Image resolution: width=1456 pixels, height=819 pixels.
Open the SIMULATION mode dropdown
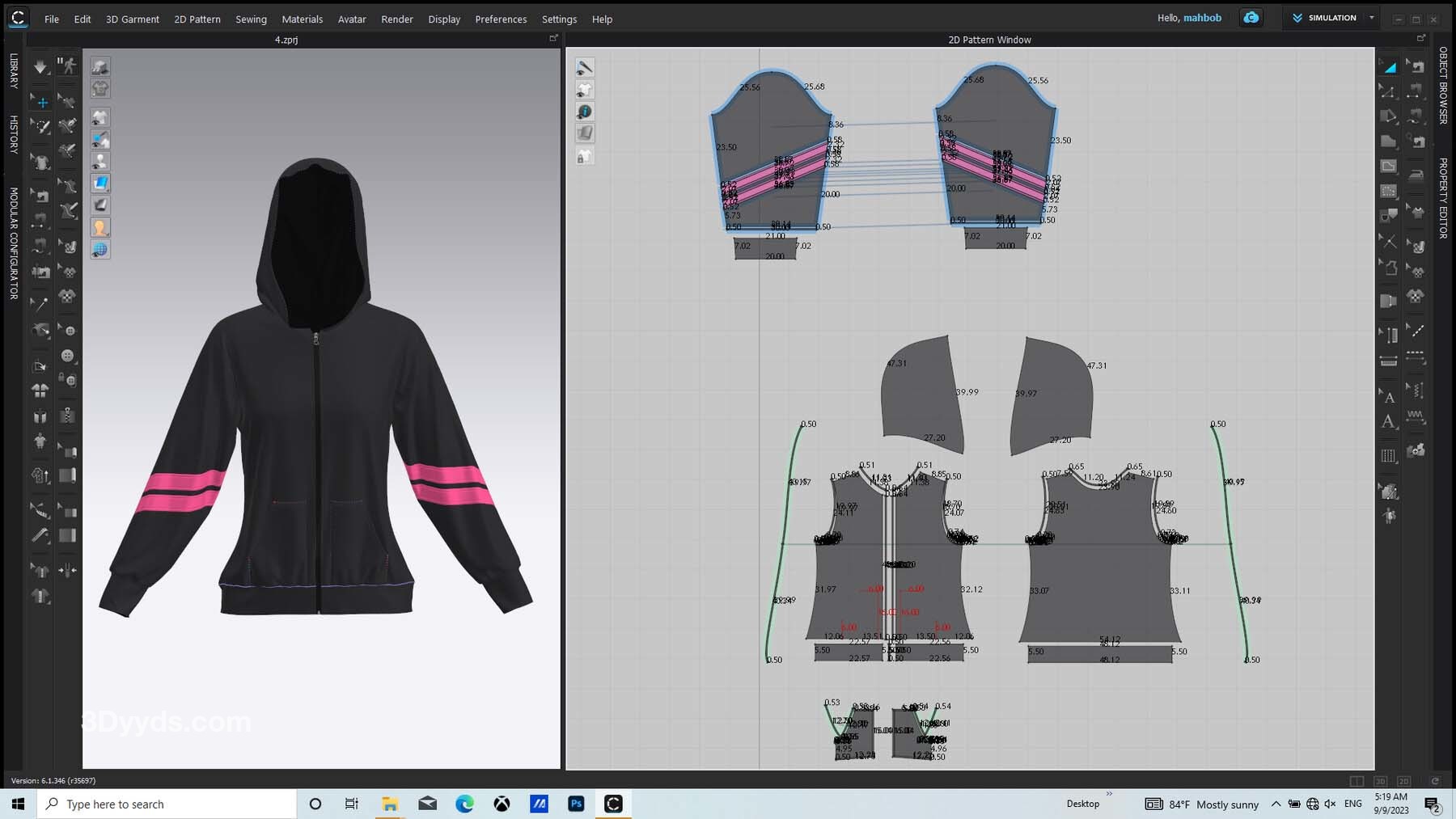click(x=1371, y=18)
